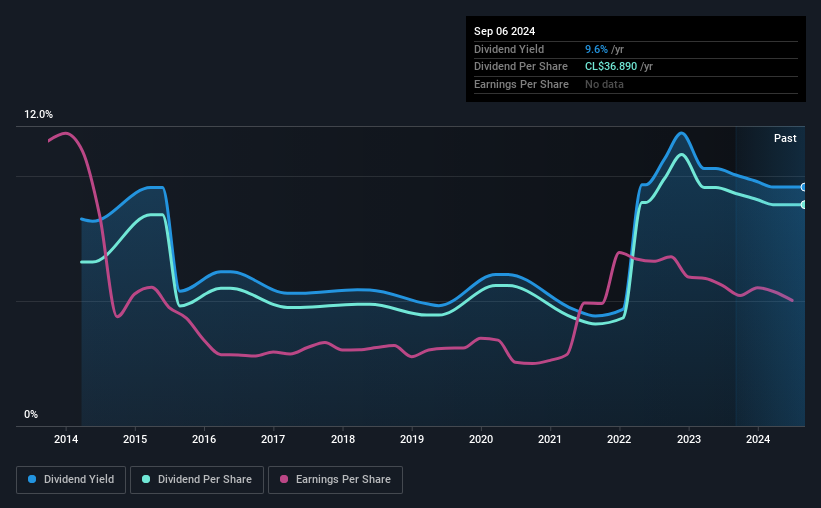The width and height of the screenshot is (821, 508).
Task: Click the CL$36.890 dividend per share value
Action: point(611,67)
